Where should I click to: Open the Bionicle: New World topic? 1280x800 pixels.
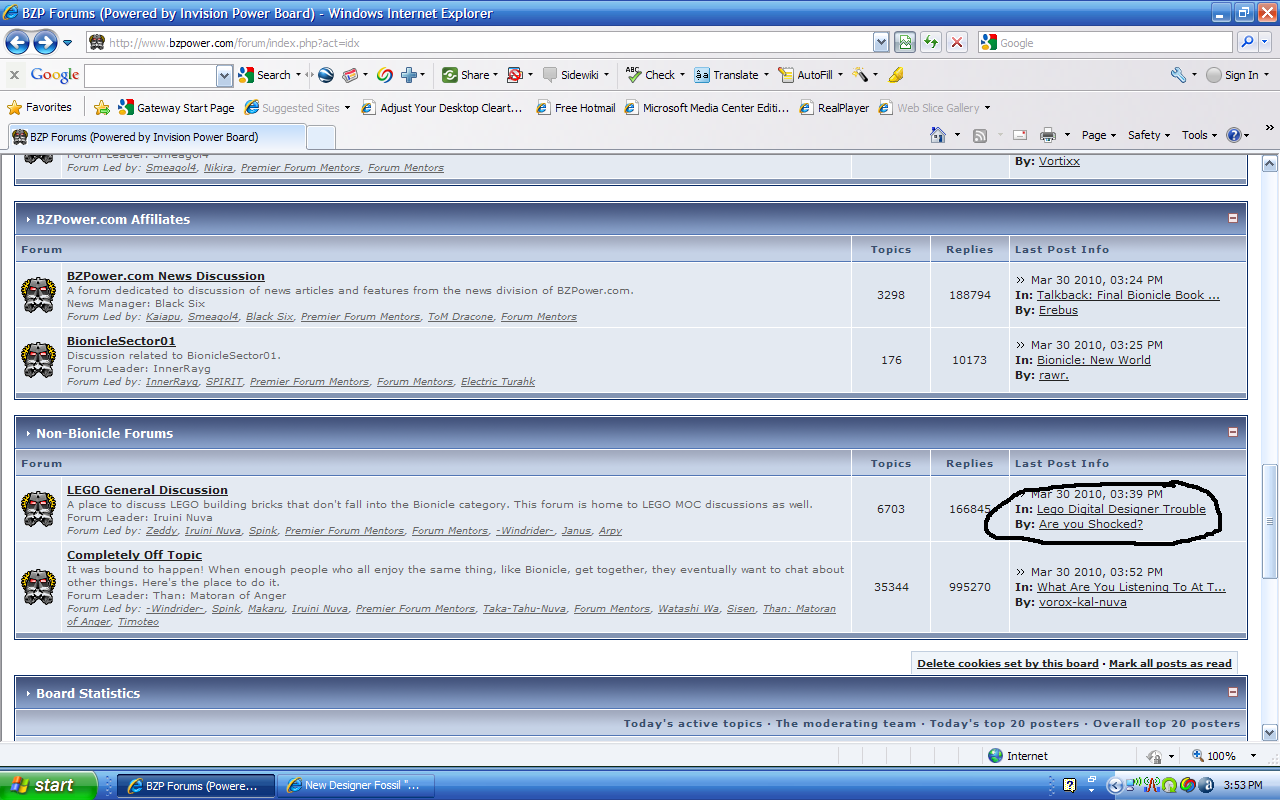[1094, 360]
